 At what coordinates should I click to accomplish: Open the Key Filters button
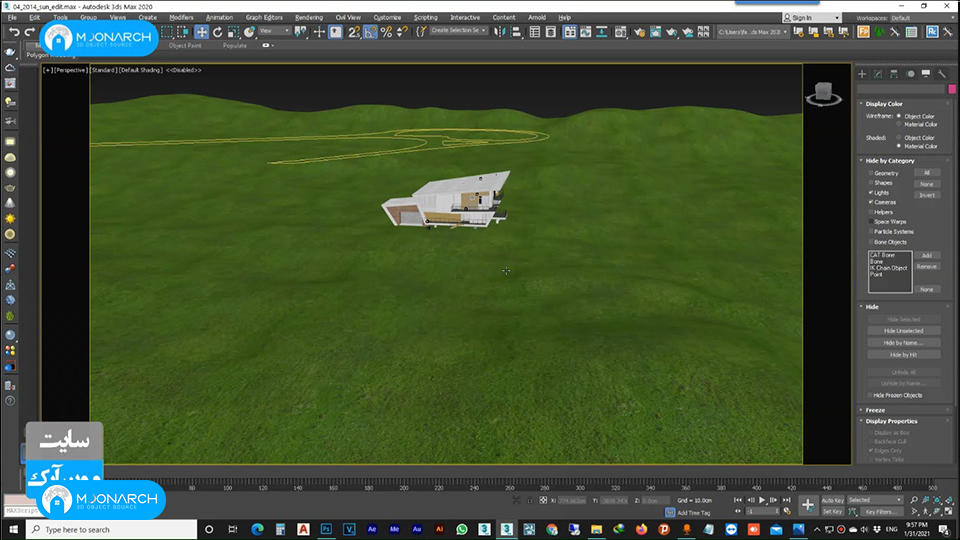point(881,512)
